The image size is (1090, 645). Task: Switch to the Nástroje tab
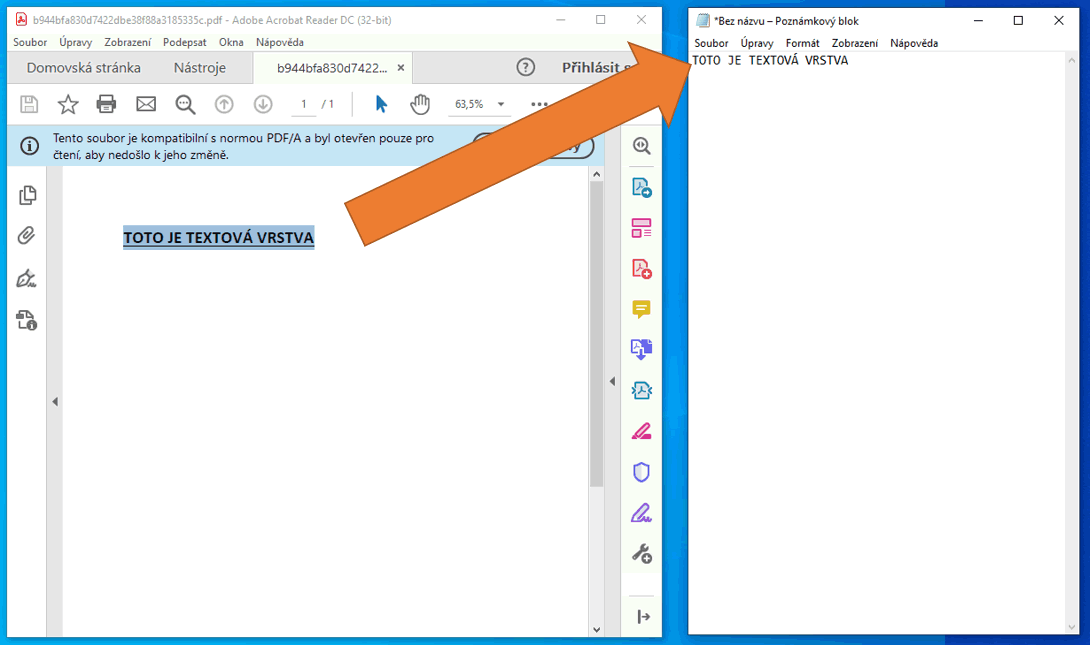[199, 68]
